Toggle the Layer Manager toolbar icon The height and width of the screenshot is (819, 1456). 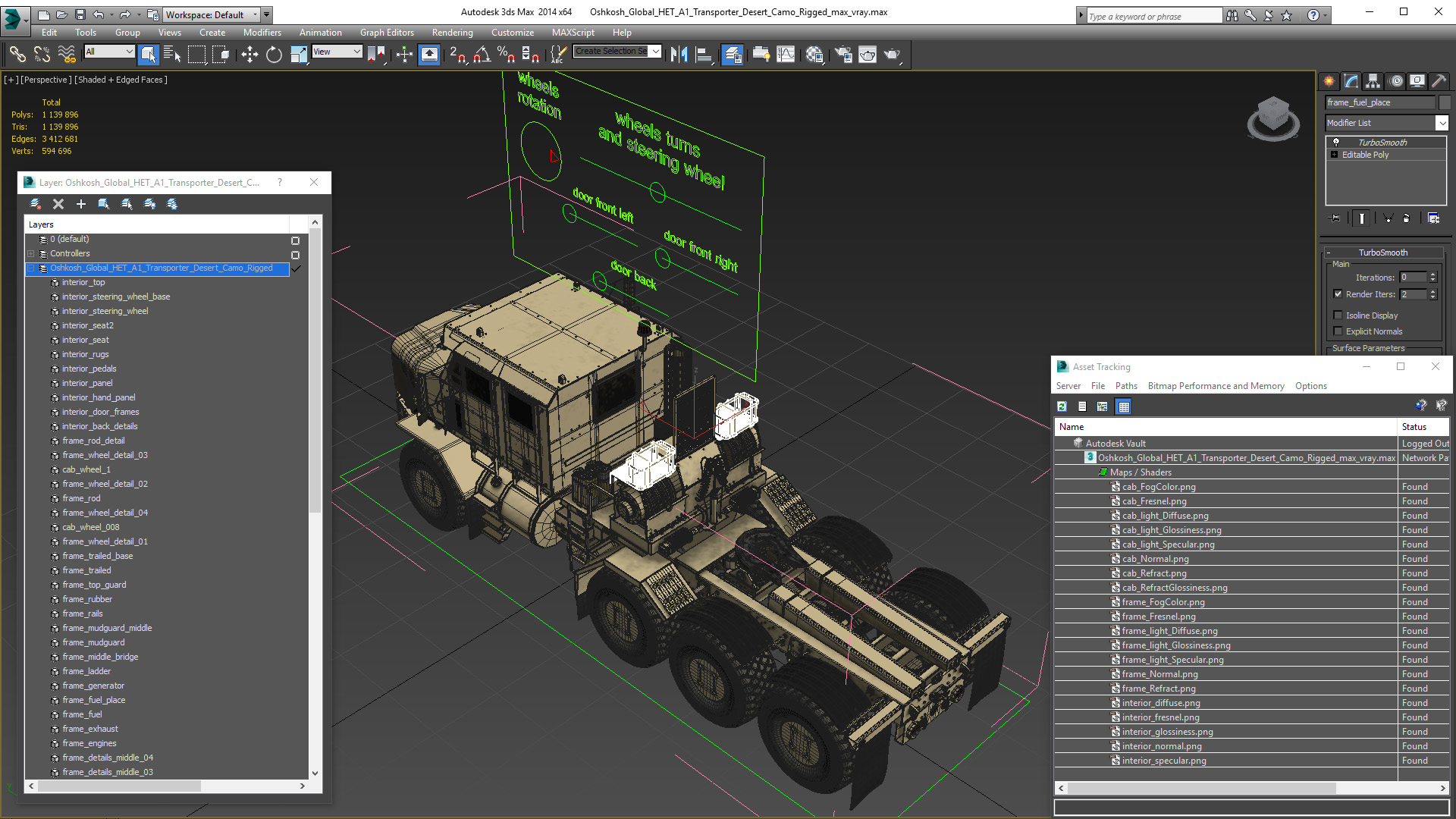pyautogui.click(x=732, y=54)
